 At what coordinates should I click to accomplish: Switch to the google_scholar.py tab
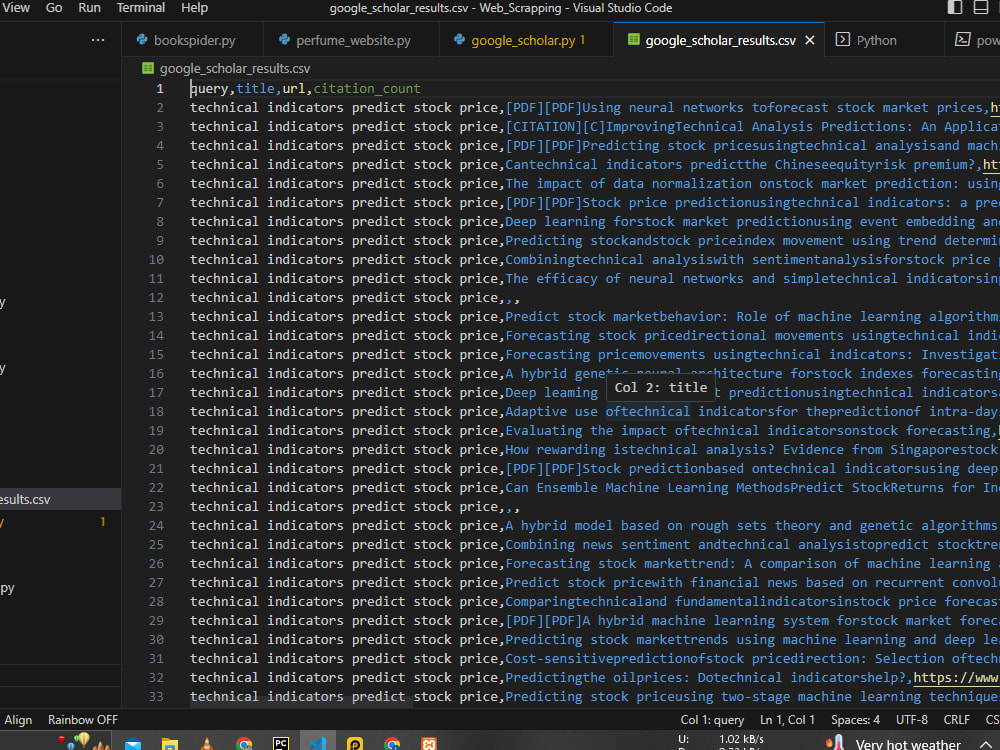526,40
